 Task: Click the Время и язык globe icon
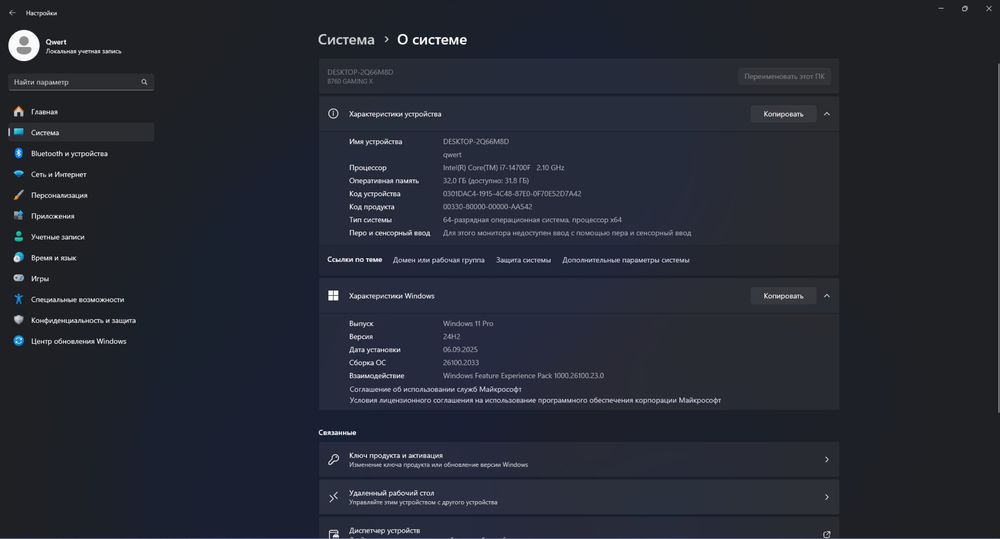pyautogui.click(x=18, y=258)
